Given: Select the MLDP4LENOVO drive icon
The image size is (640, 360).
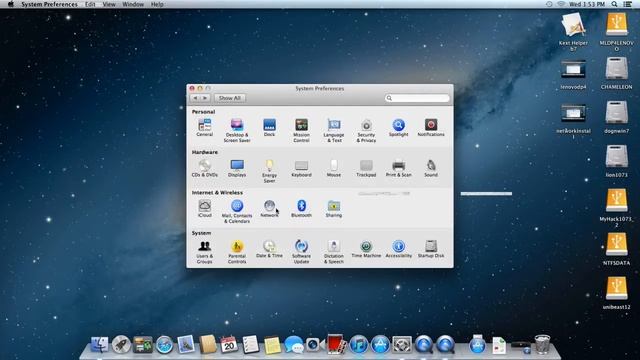Looking at the screenshot, I should point(616,31).
